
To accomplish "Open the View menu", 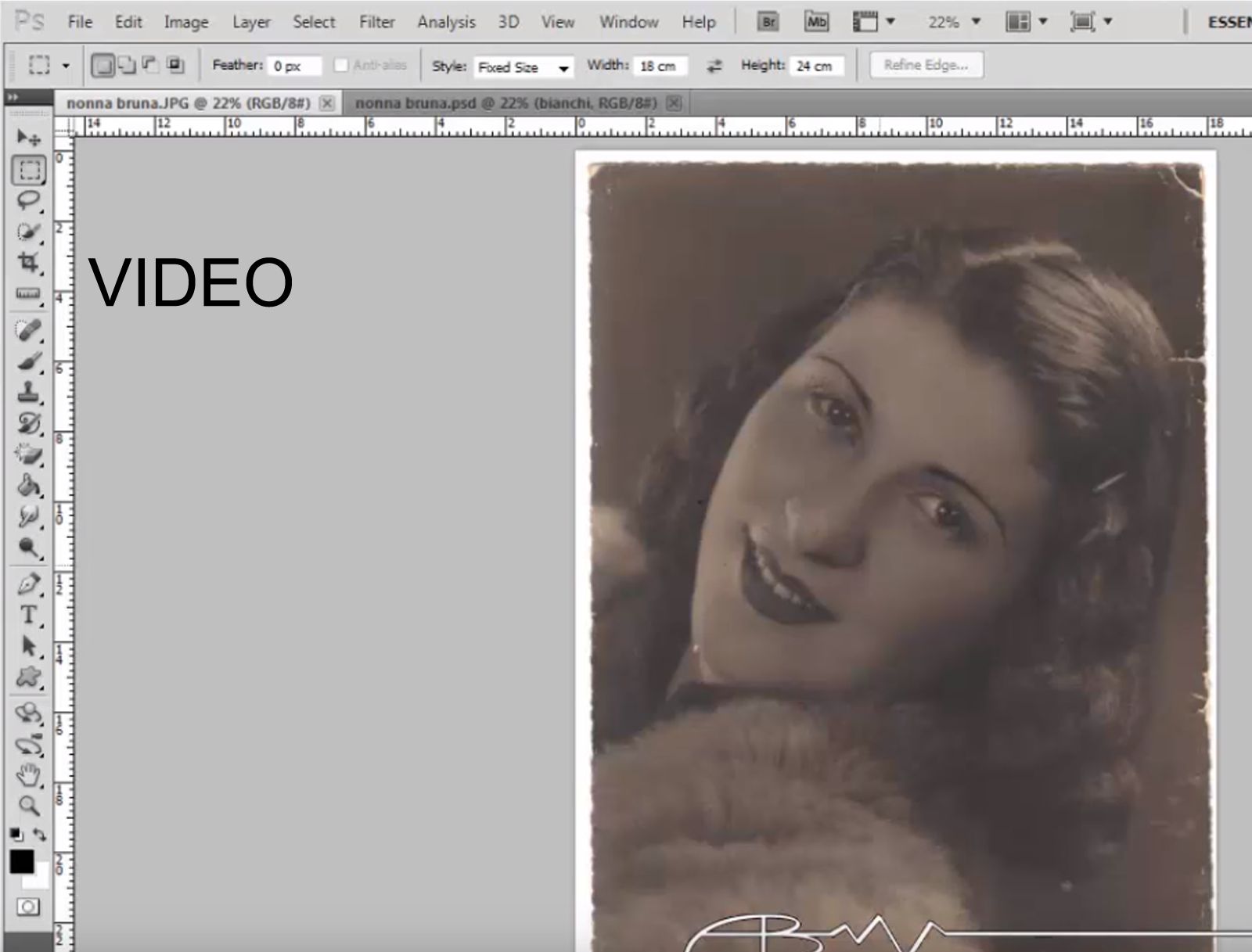I will pos(558,22).
